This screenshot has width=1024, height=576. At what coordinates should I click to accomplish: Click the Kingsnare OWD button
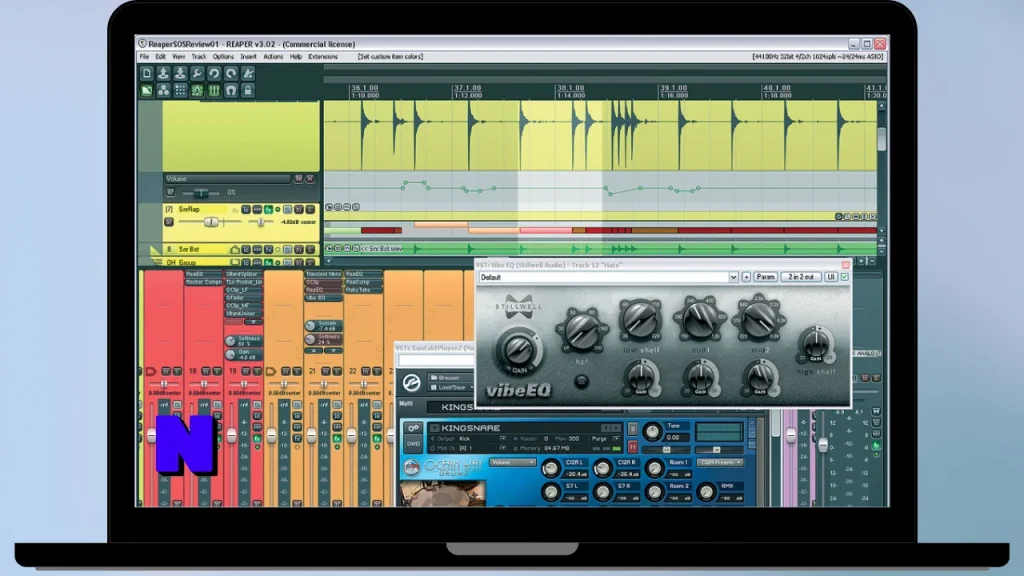click(413, 444)
